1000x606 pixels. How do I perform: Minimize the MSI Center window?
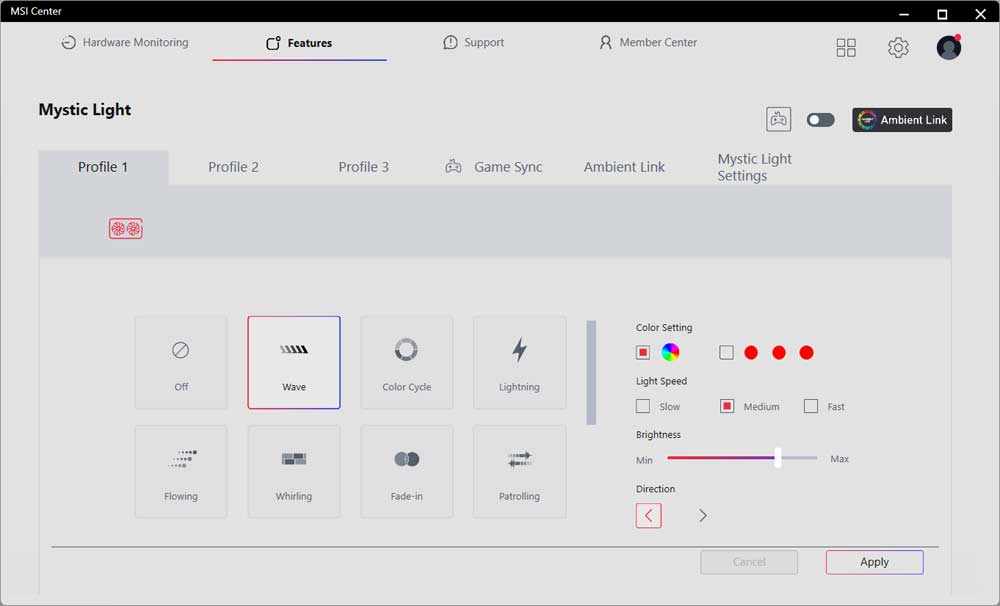click(904, 14)
